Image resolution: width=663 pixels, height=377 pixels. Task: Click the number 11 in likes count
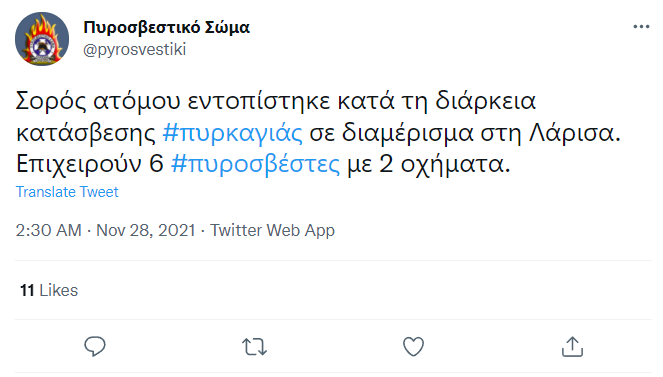[27, 290]
